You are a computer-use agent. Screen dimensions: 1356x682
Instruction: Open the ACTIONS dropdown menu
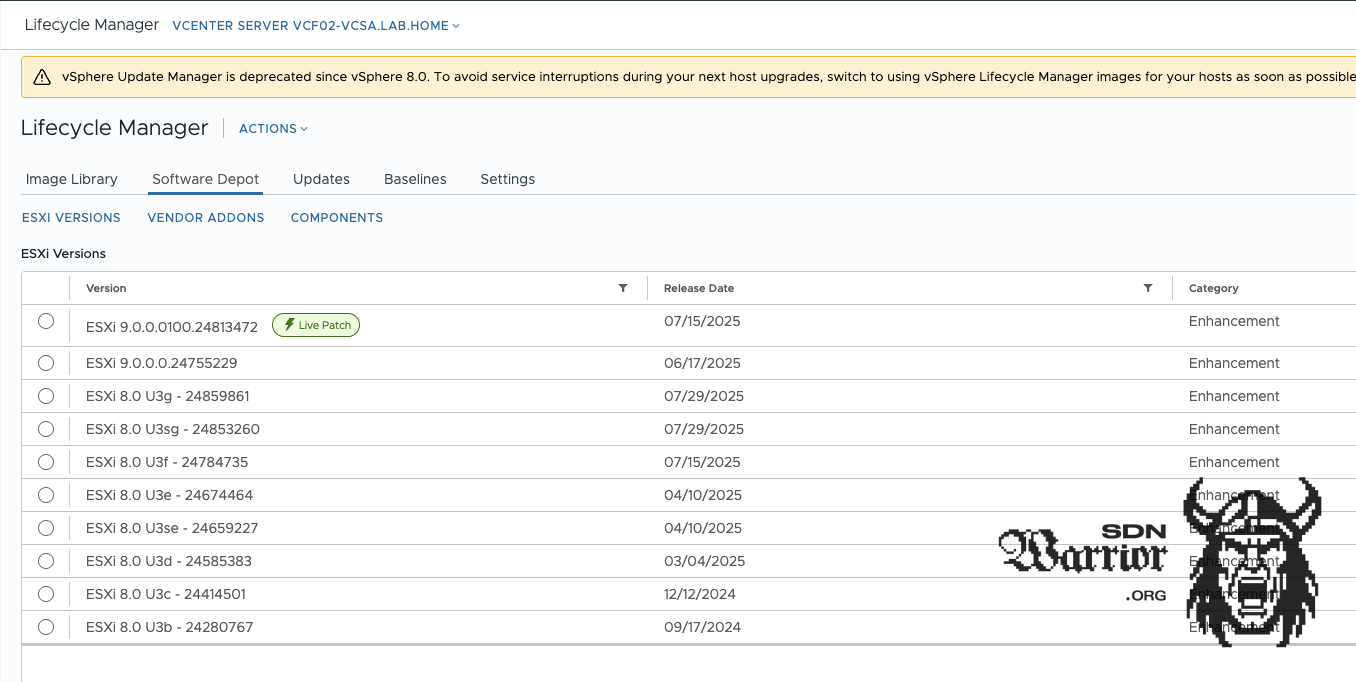tap(272, 128)
